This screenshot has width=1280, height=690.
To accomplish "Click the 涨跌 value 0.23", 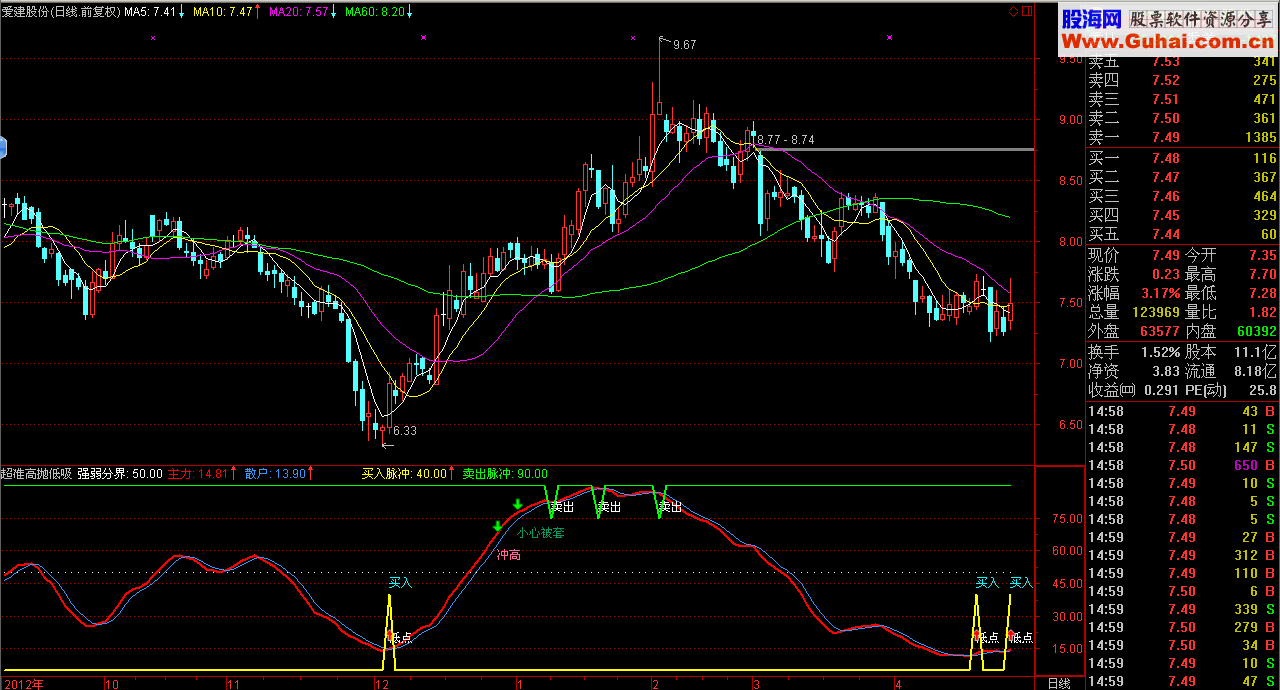I will pyautogui.click(x=1165, y=274).
